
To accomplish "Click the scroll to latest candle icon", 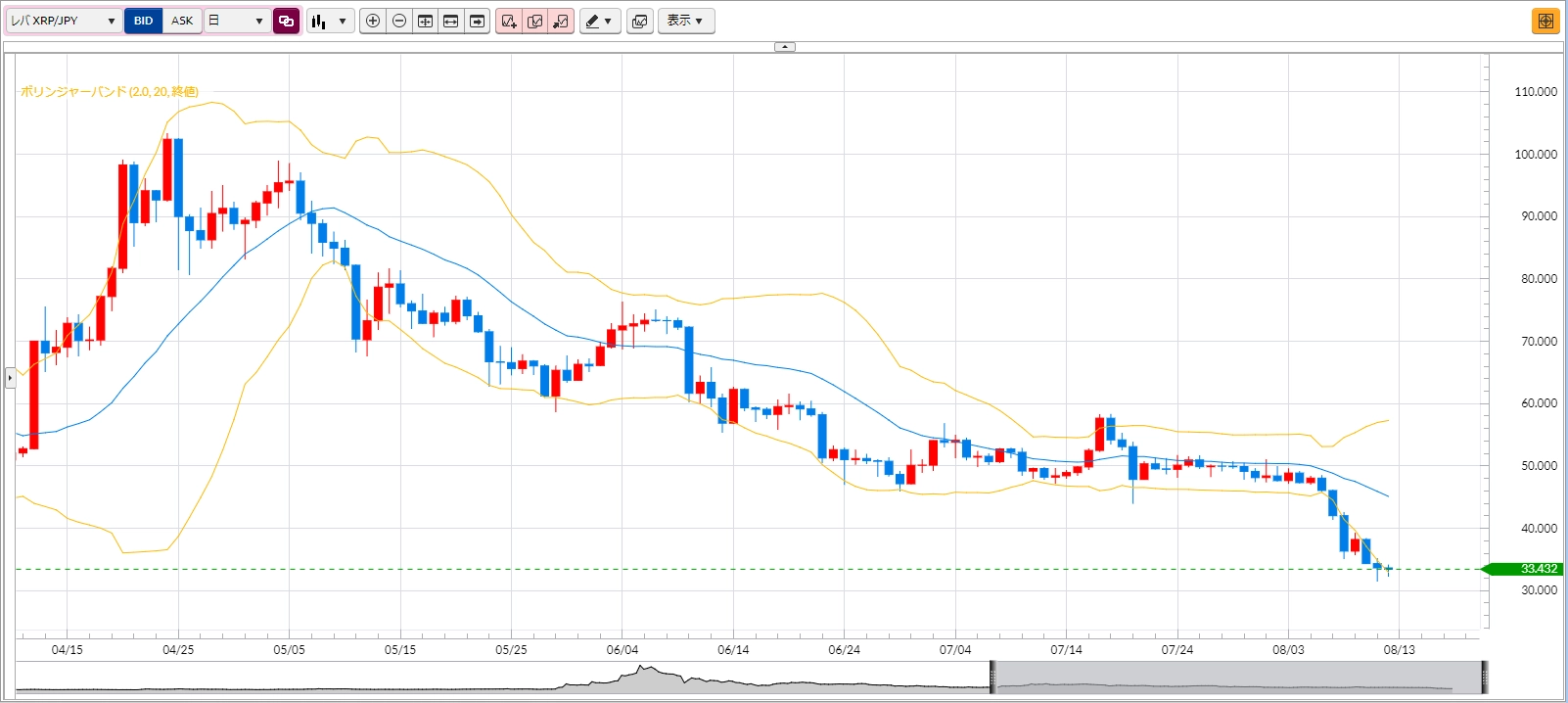I will pyautogui.click(x=477, y=21).
